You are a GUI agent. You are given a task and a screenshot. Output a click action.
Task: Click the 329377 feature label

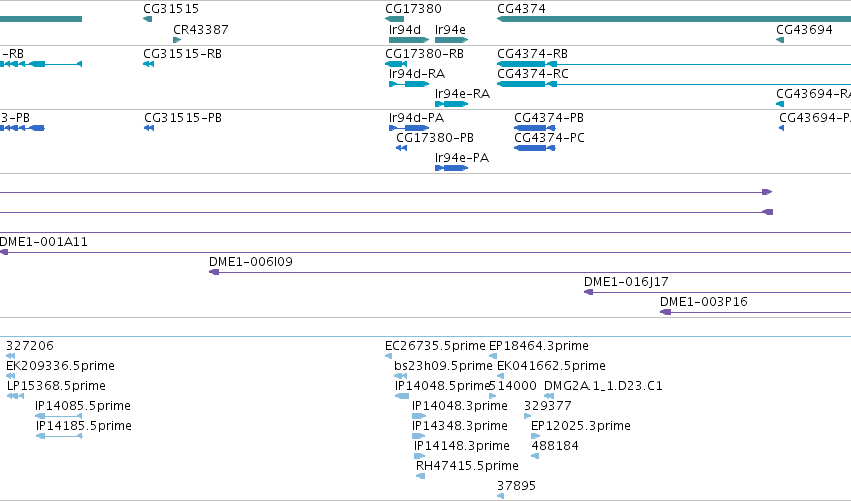[x=548, y=407]
